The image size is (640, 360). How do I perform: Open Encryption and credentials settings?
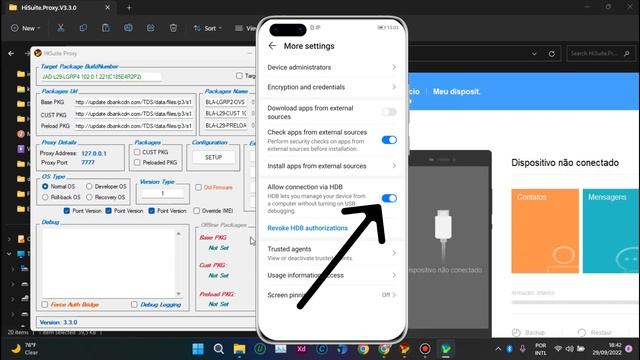click(x=331, y=87)
